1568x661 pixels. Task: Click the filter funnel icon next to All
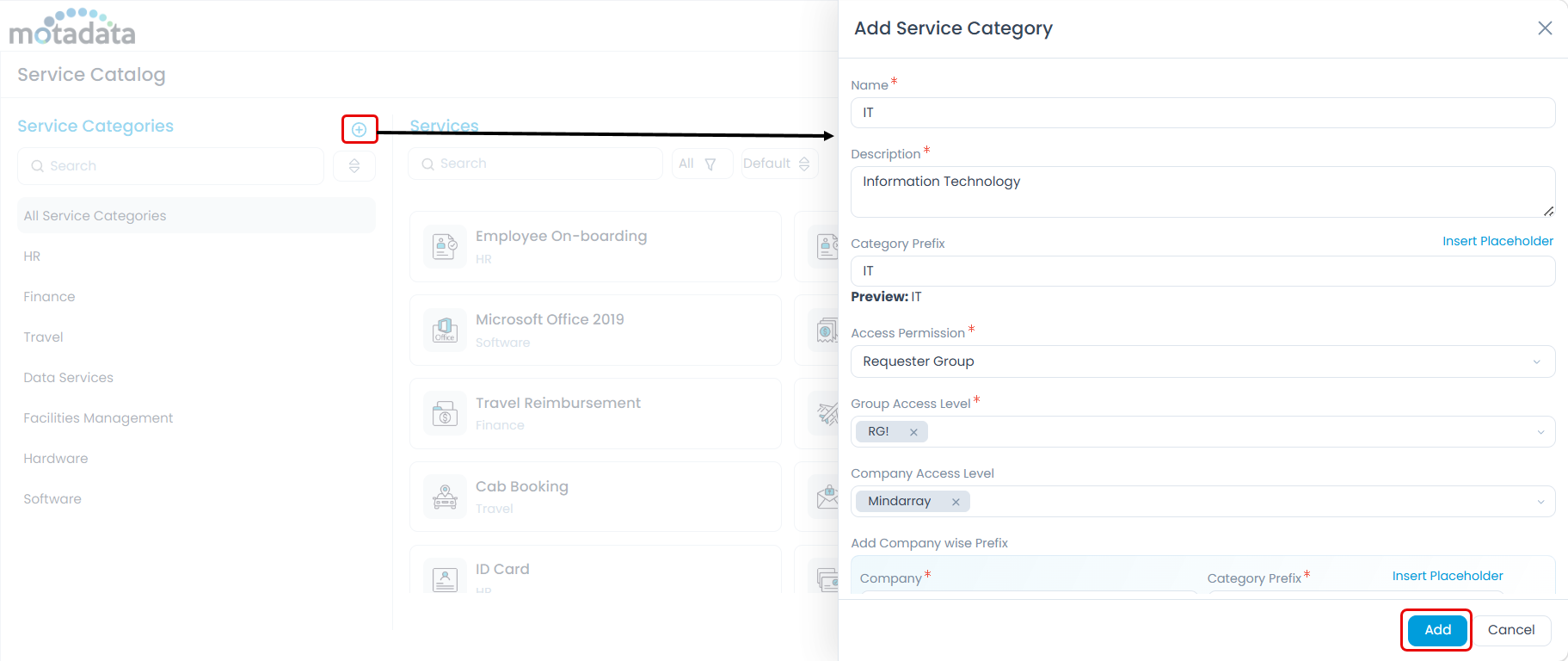[x=710, y=164]
